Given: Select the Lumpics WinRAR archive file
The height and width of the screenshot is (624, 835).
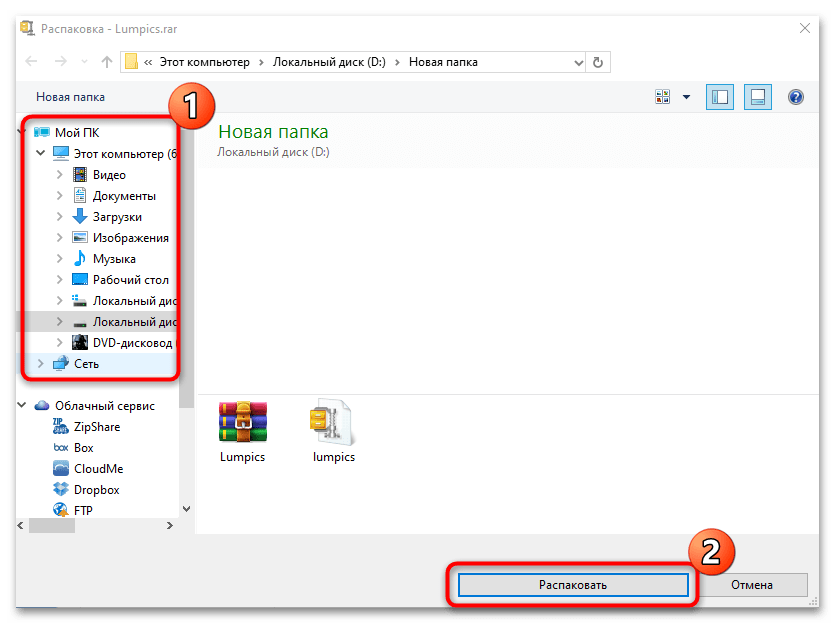Looking at the screenshot, I should [x=242, y=432].
